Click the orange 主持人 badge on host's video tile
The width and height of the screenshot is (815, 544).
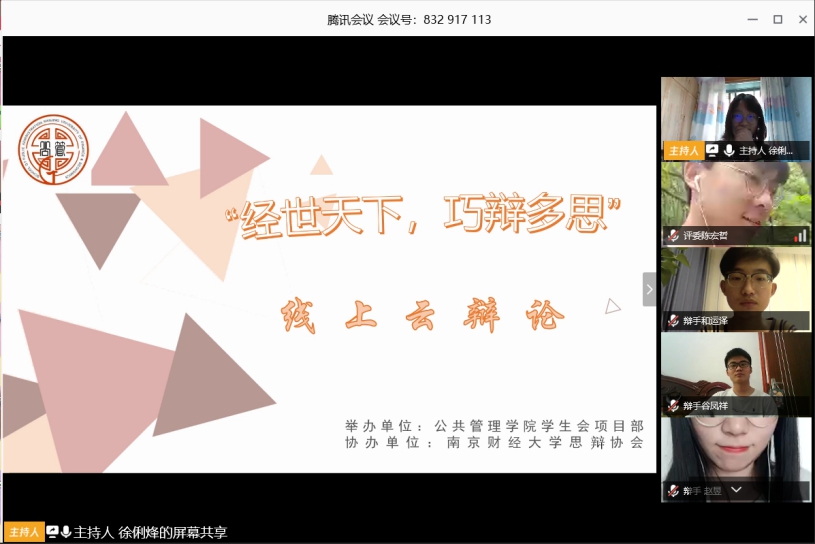(x=684, y=151)
